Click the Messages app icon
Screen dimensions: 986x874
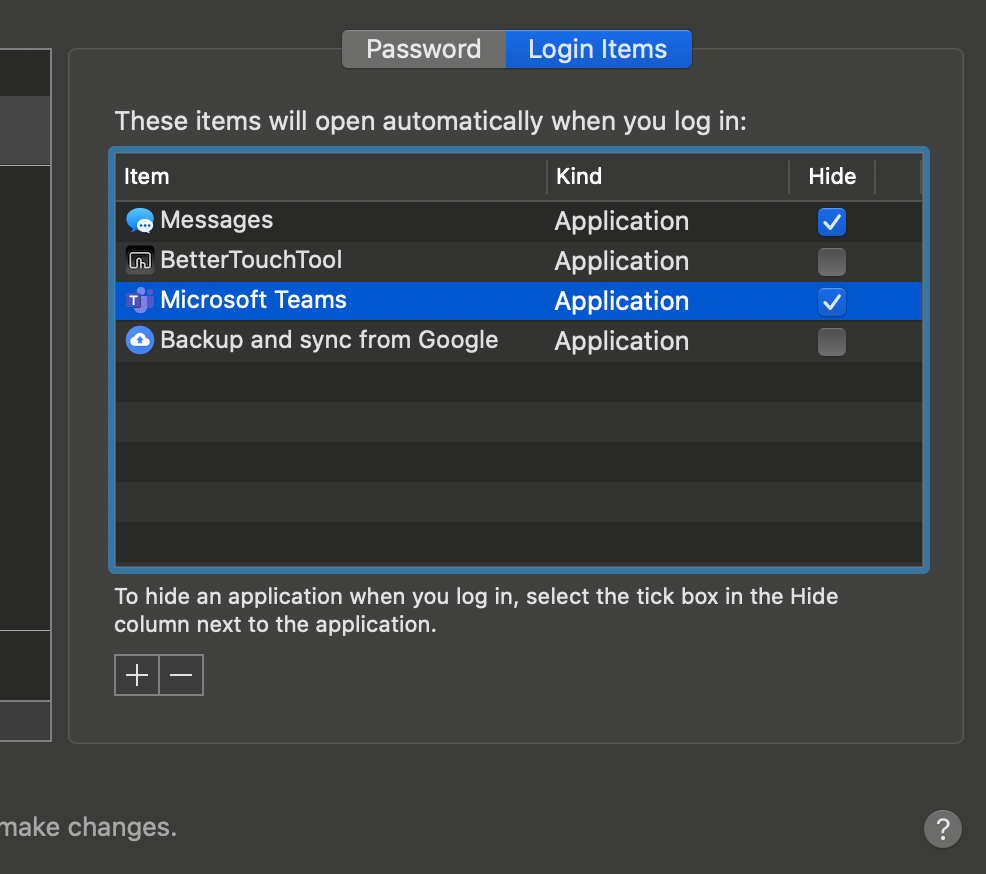140,221
